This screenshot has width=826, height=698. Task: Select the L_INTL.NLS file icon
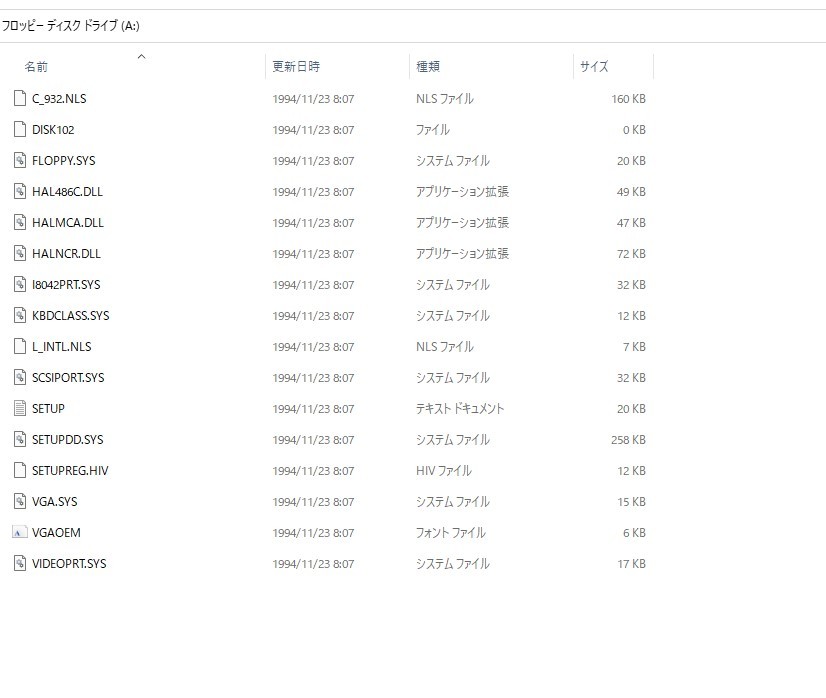[x=19, y=347]
